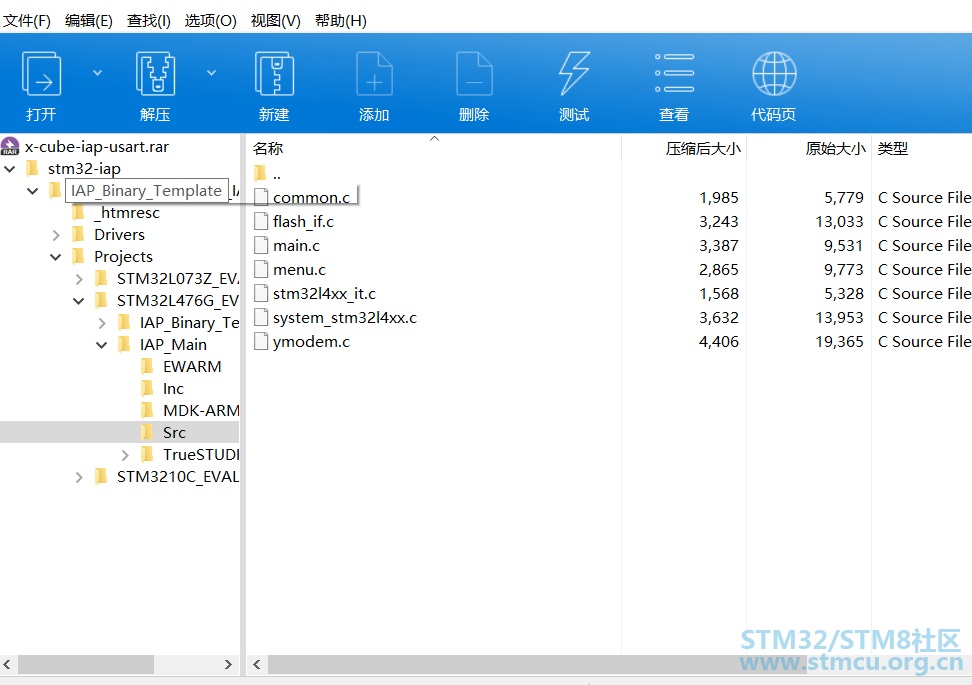Viewport: 972px width, 685px height.
Task: Select file ymodem.c in list
Action: coord(311,342)
